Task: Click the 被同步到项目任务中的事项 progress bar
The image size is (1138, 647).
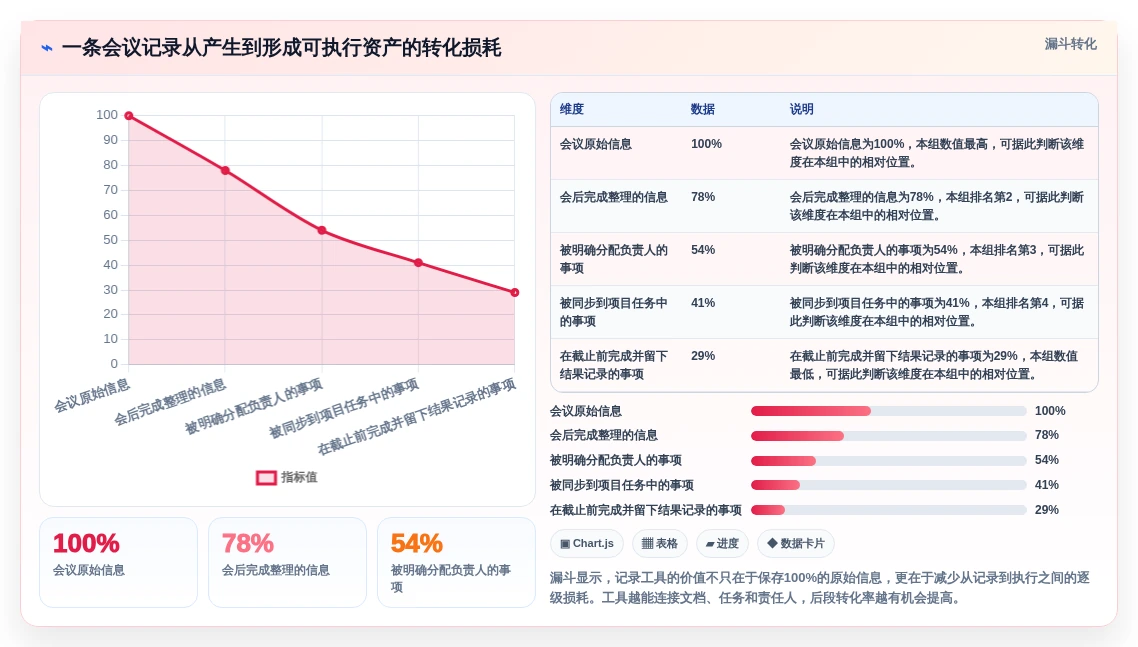Action: click(888, 485)
